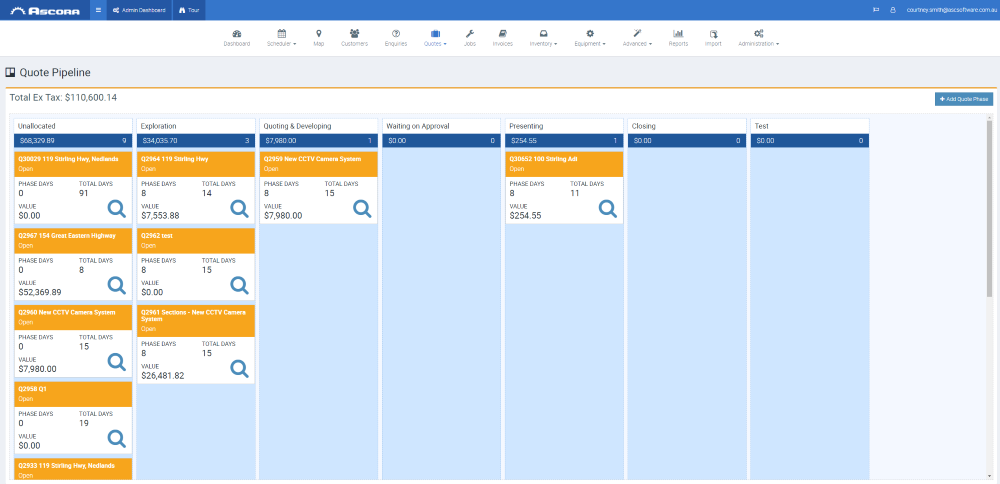
Task: Open the Quotes menu
Action: (x=435, y=38)
